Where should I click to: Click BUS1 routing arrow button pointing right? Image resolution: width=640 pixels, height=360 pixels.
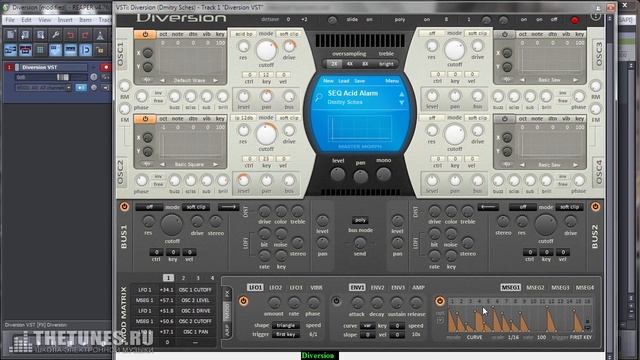click(x=228, y=207)
